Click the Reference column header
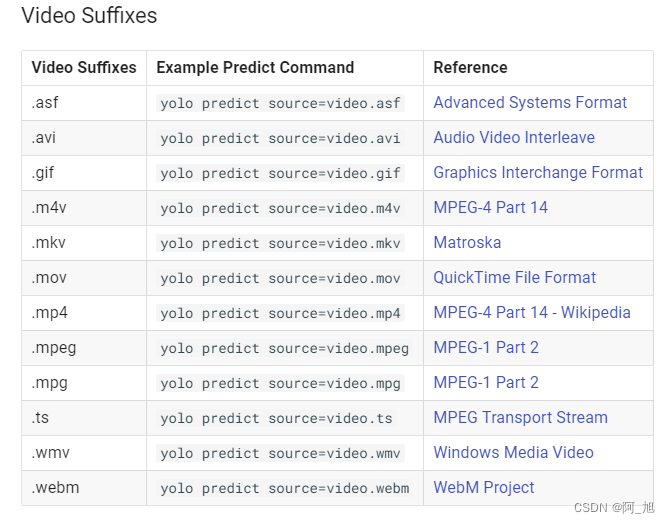This screenshot has width=670, height=523. [470, 68]
